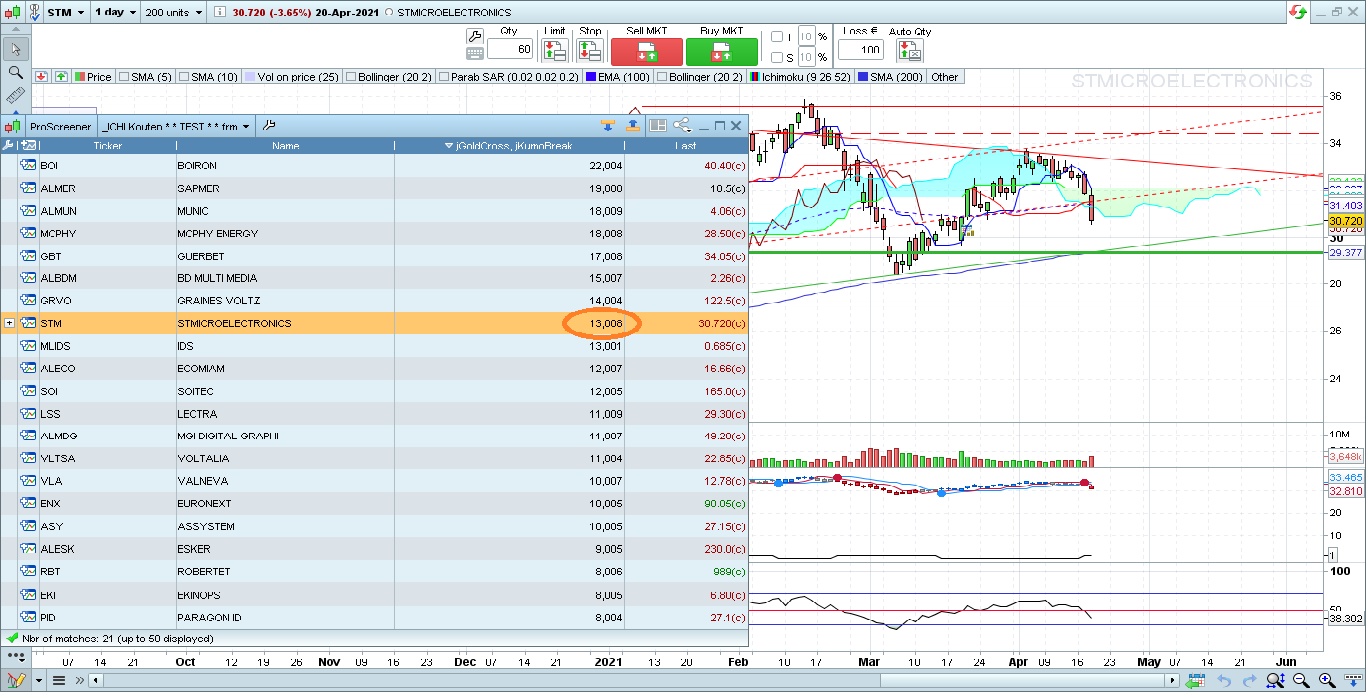Click screener upload arrow icon
This screenshot has height=698, width=1368.
pyautogui.click(x=632, y=126)
